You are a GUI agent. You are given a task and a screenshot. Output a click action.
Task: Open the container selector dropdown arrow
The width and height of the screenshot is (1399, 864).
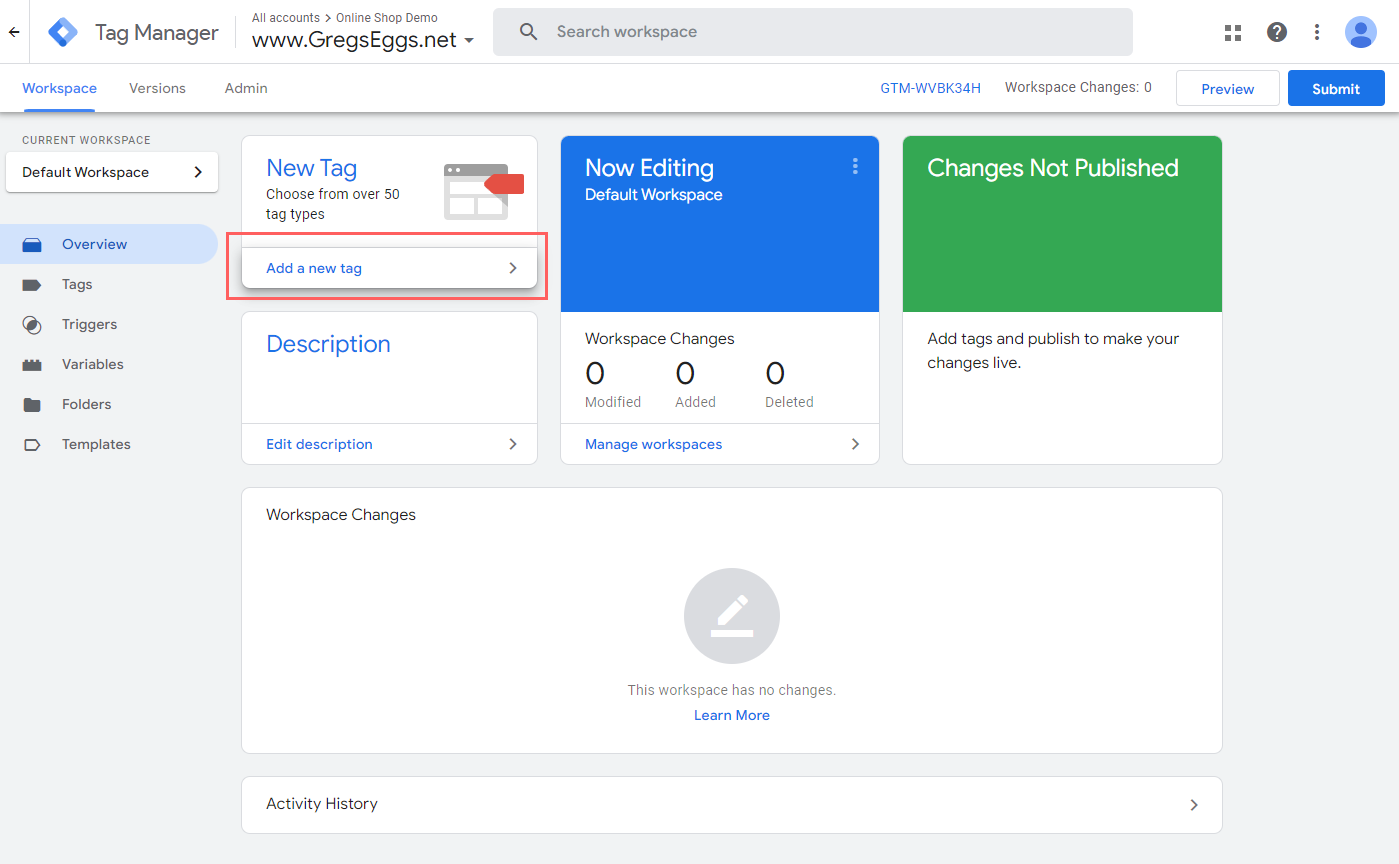[469, 41]
